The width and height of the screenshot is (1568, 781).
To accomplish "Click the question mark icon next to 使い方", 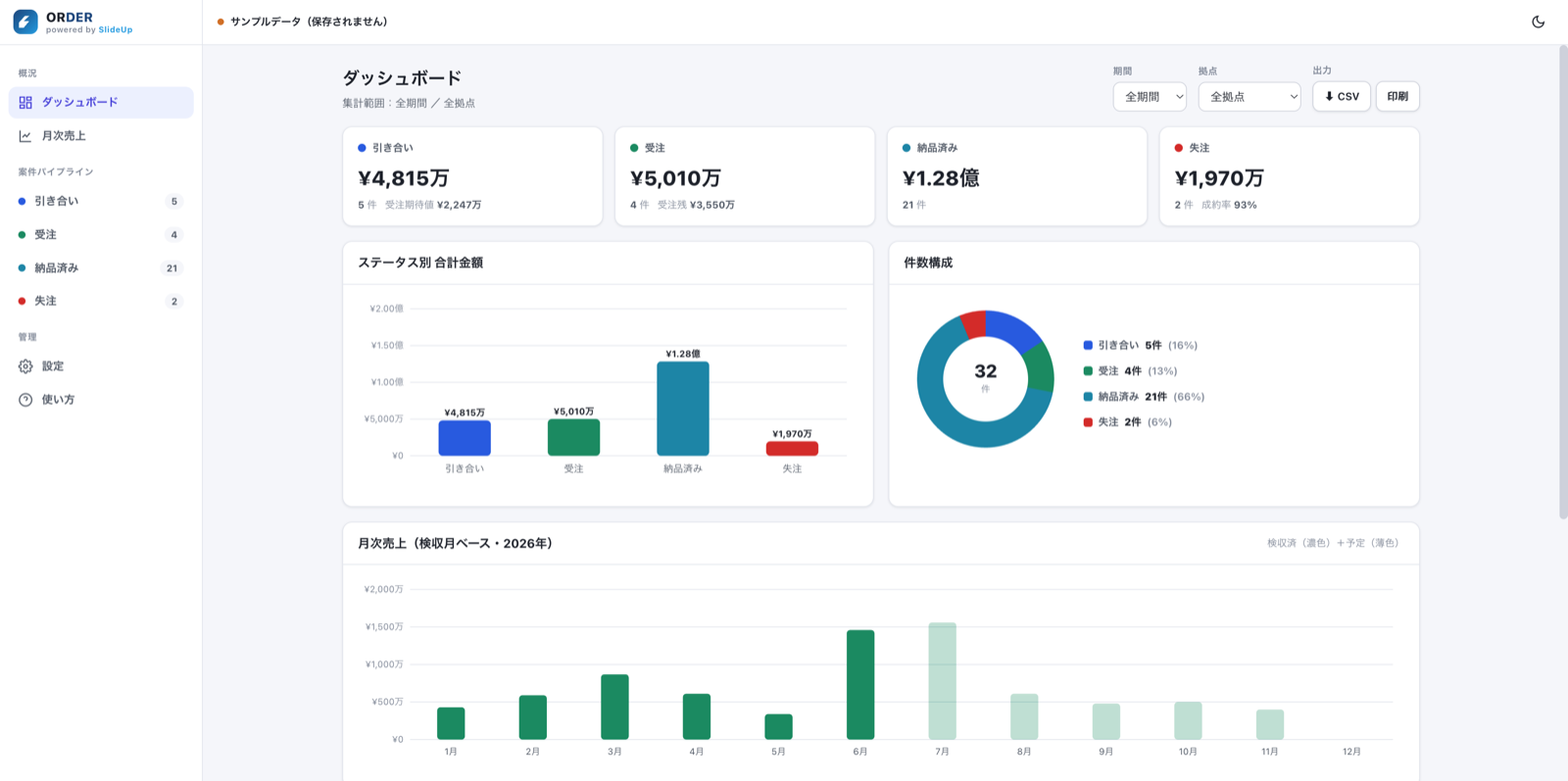I will coord(25,400).
